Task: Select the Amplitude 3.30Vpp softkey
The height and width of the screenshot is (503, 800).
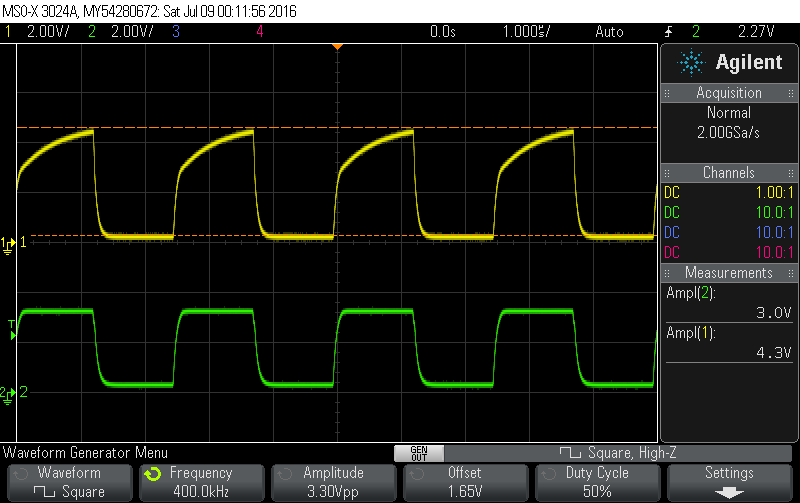Action: click(334, 483)
